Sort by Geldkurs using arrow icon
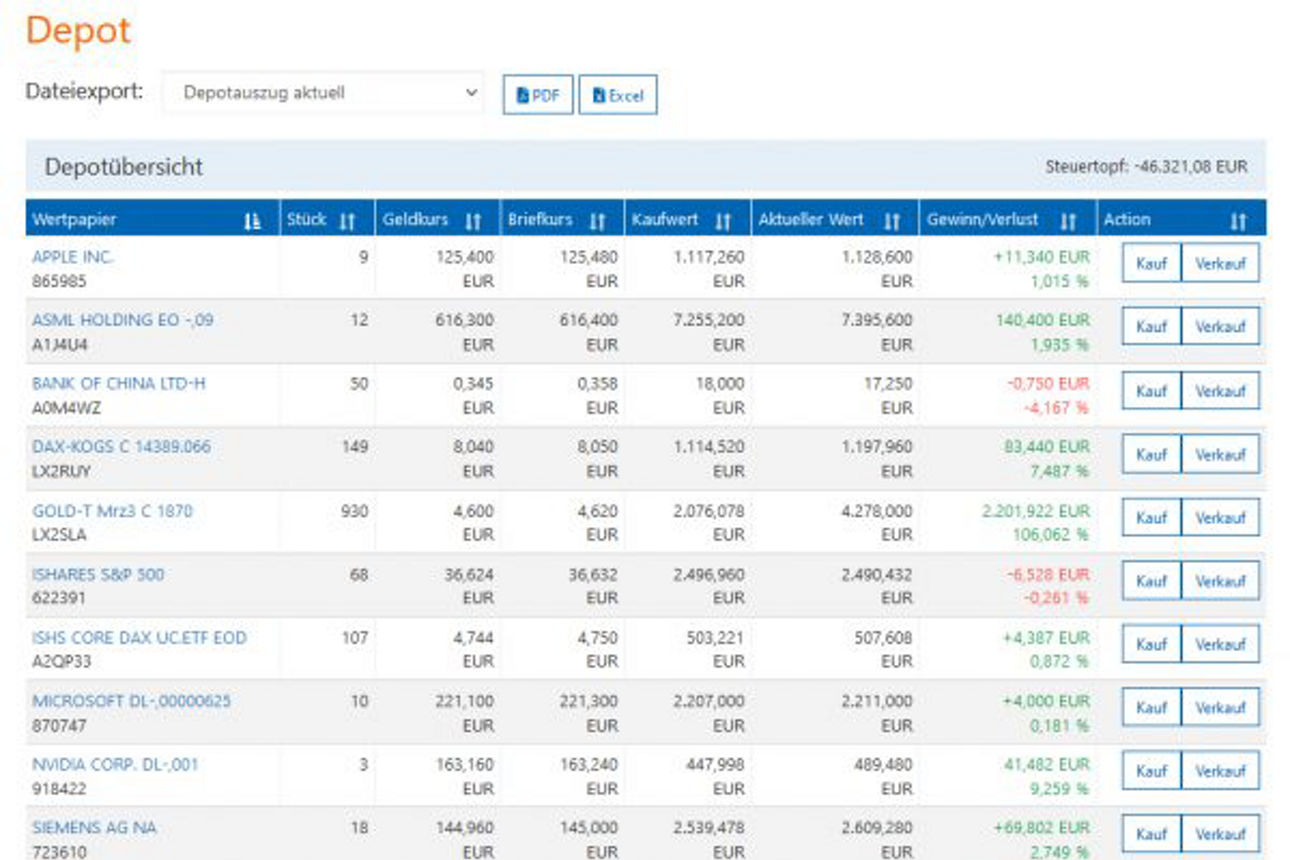The height and width of the screenshot is (860, 1290). pyautogui.click(x=474, y=221)
